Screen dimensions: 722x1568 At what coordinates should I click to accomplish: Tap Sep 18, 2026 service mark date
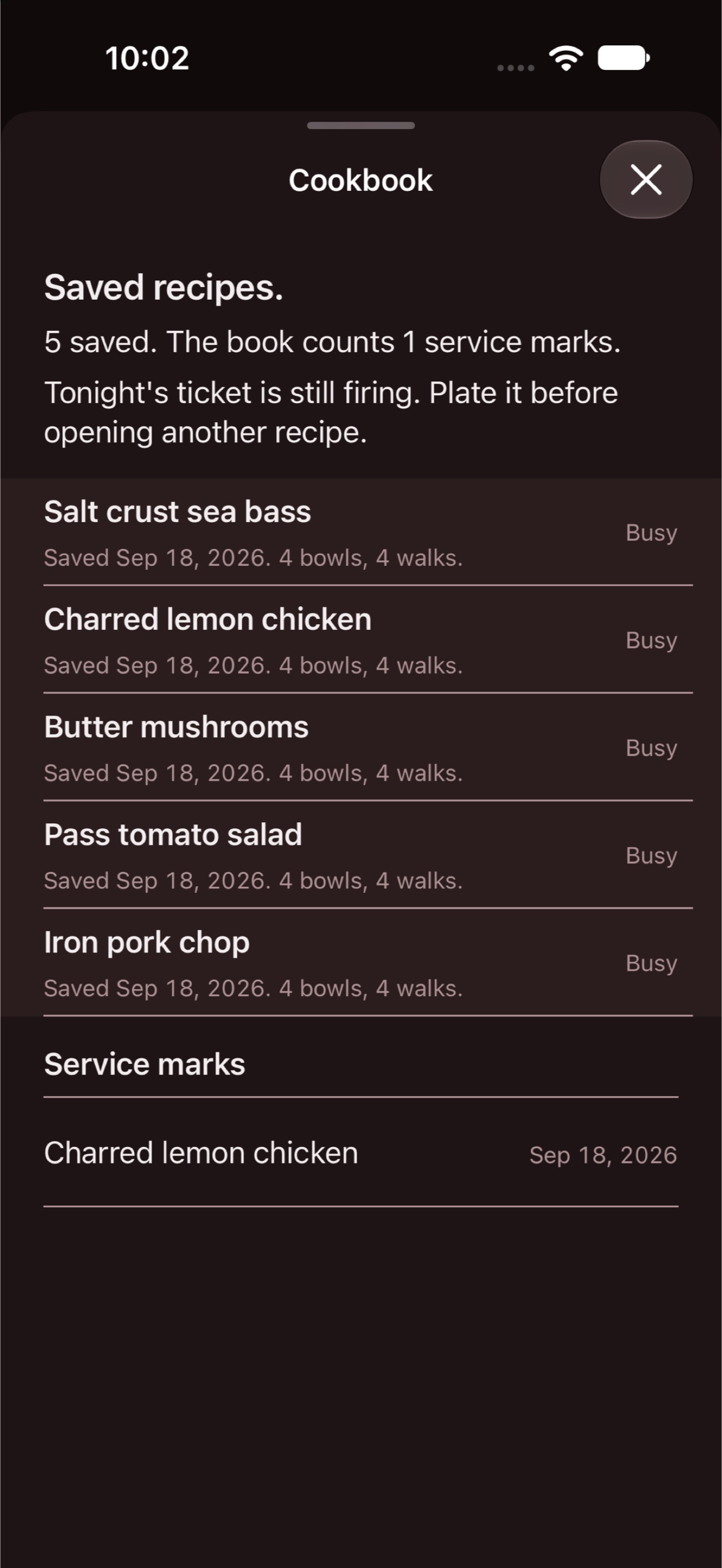603,1155
